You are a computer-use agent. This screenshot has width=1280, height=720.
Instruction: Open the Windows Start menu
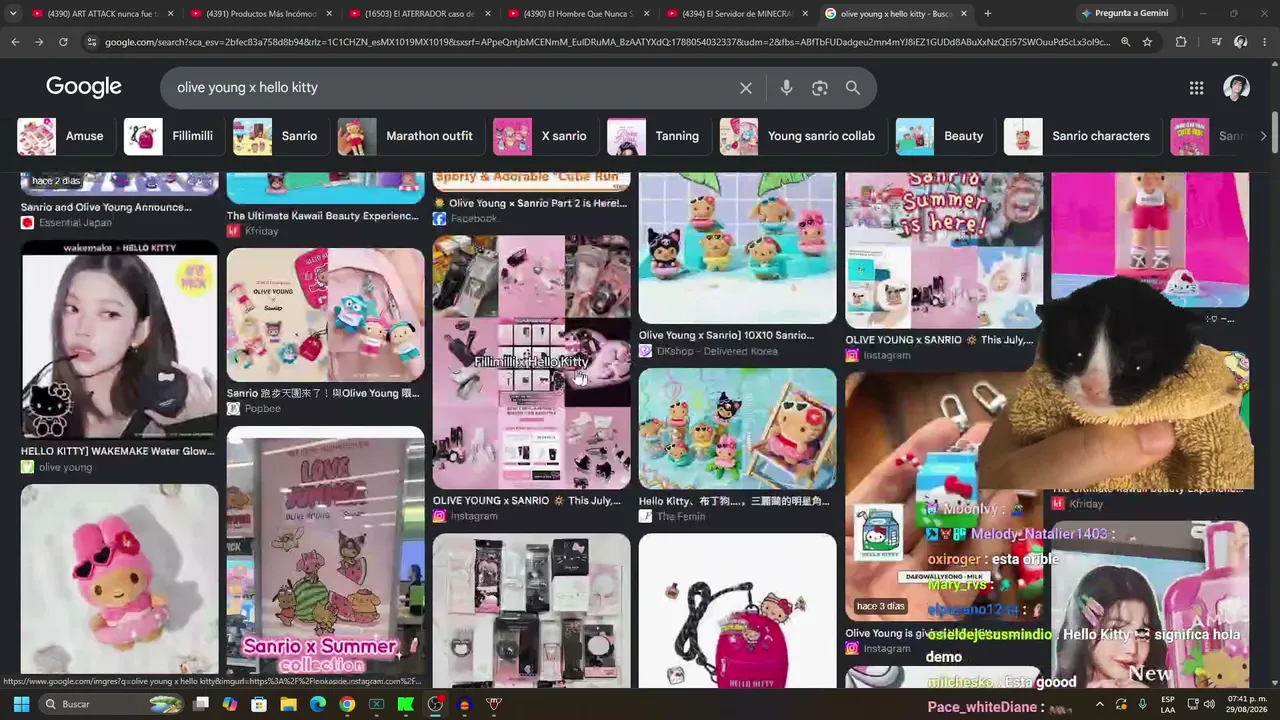pos(21,704)
